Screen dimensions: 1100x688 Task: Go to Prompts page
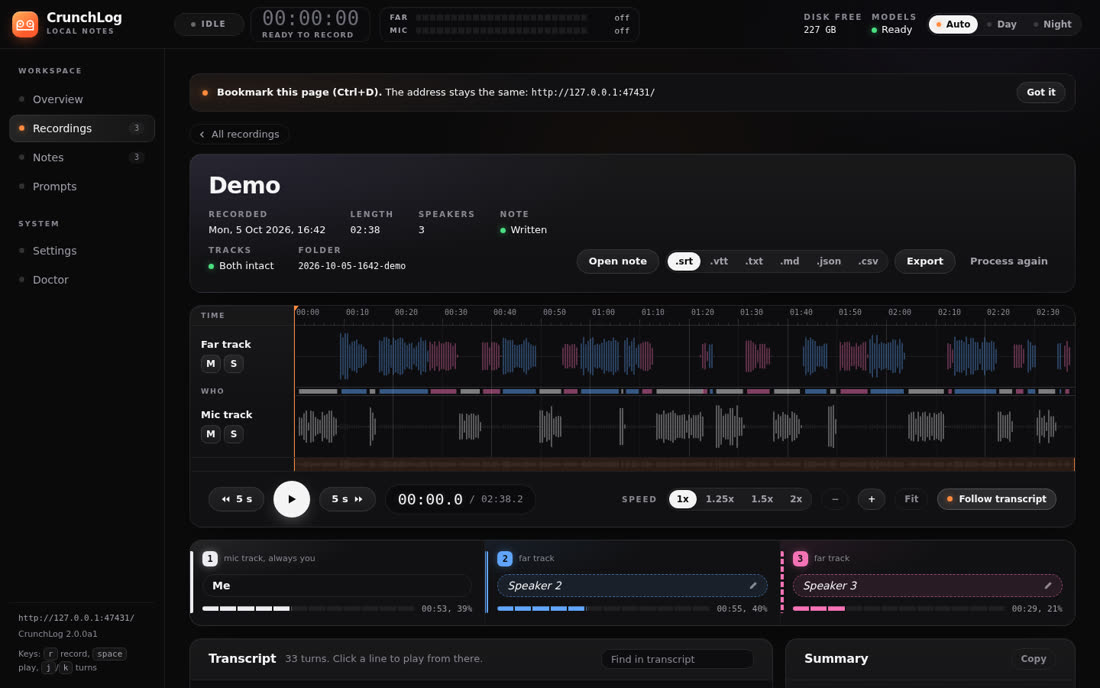(82, 187)
